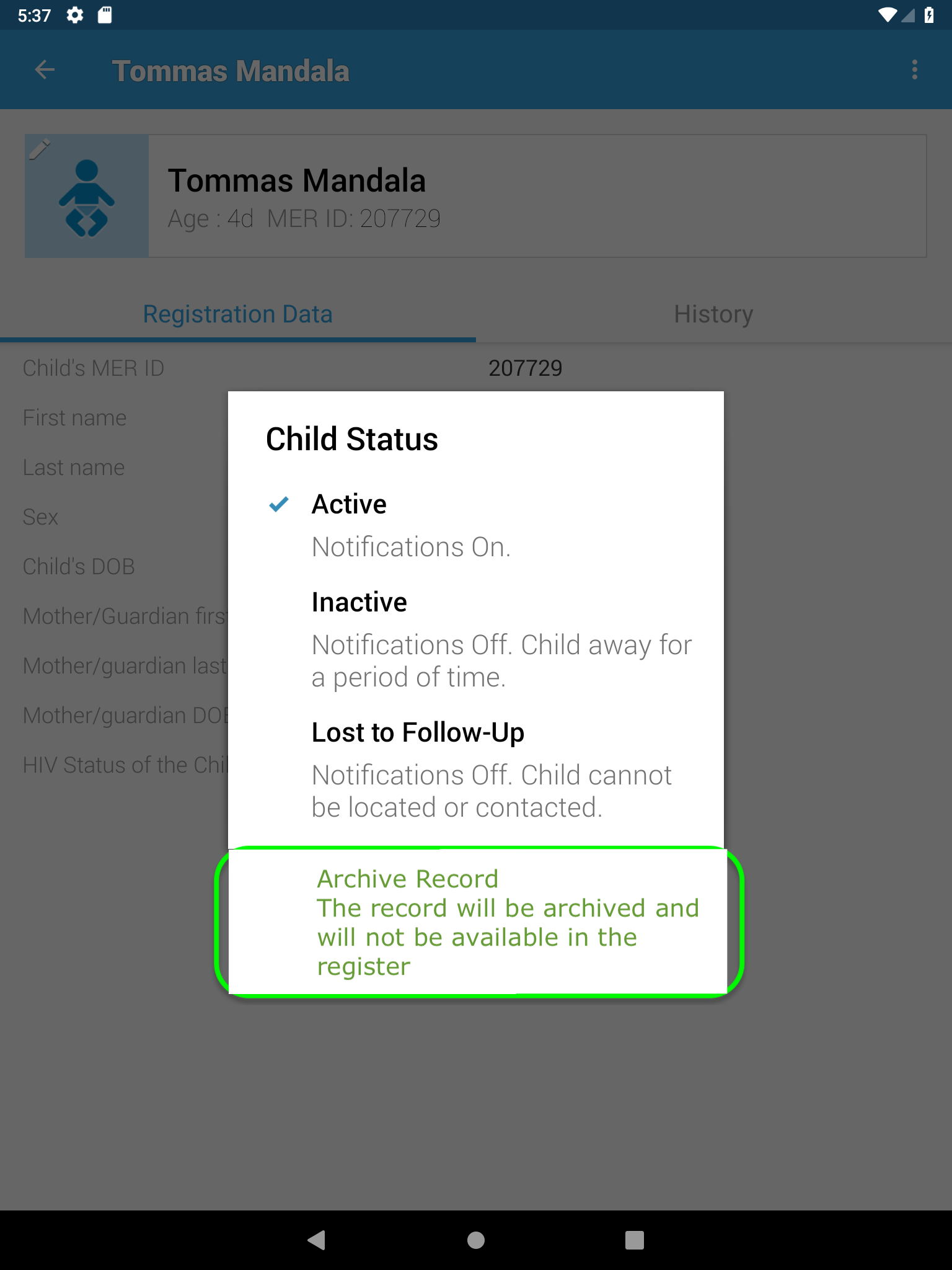Select Inactive status for the child
Screen dimensions: 952x1270
[x=359, y=601]
